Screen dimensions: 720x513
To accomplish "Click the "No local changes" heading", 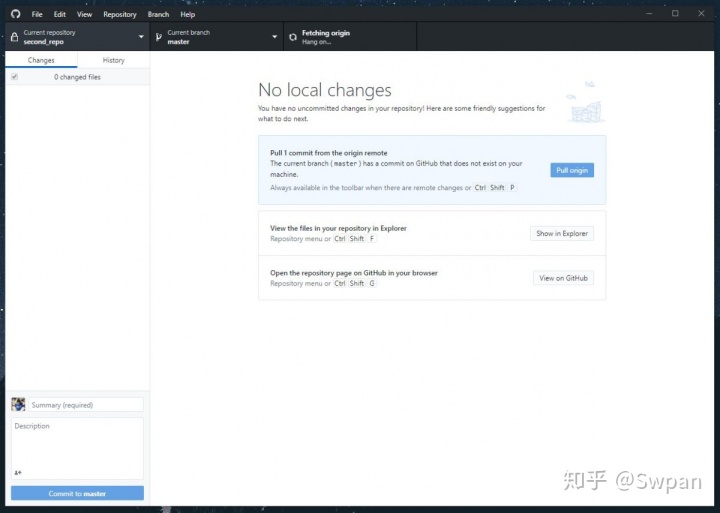I will click(325, 90).
